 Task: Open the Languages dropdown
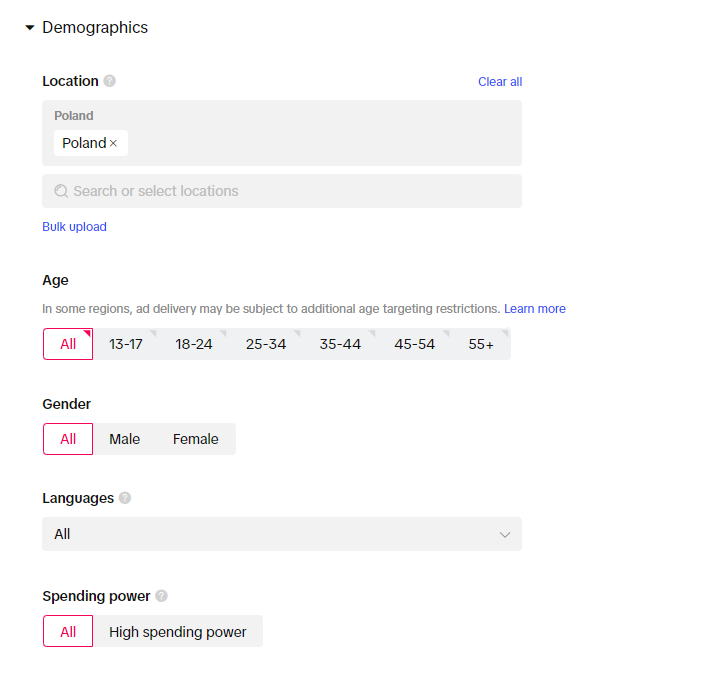tap(281, 534)
